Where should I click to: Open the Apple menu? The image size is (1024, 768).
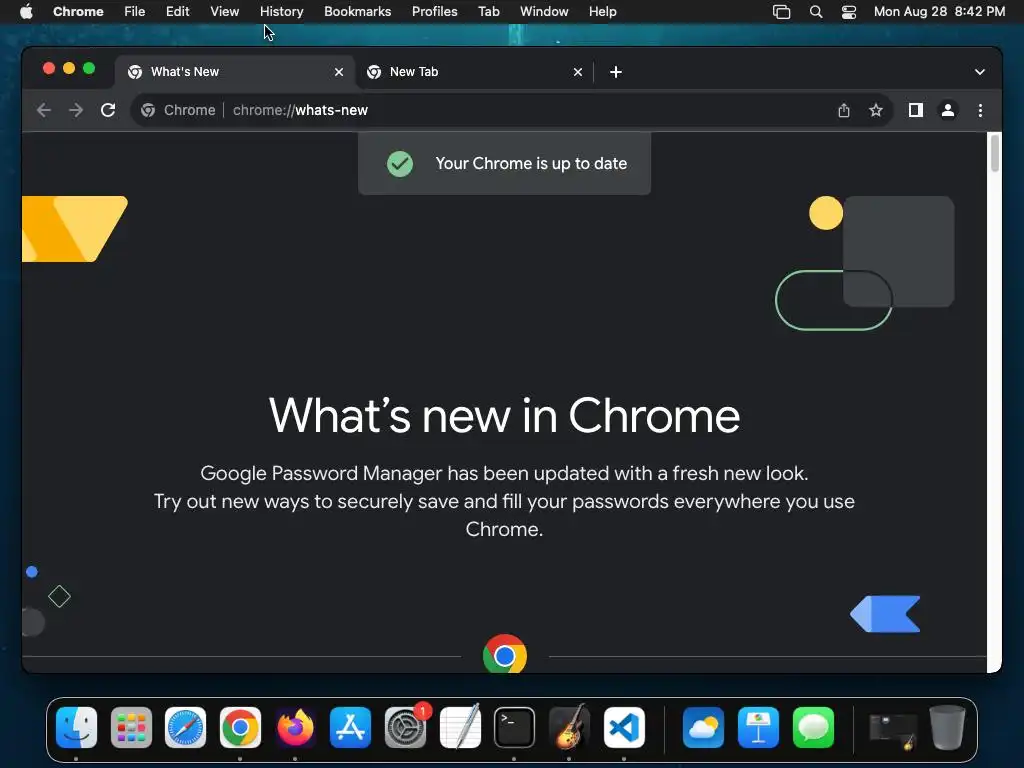tap(26, 12)
